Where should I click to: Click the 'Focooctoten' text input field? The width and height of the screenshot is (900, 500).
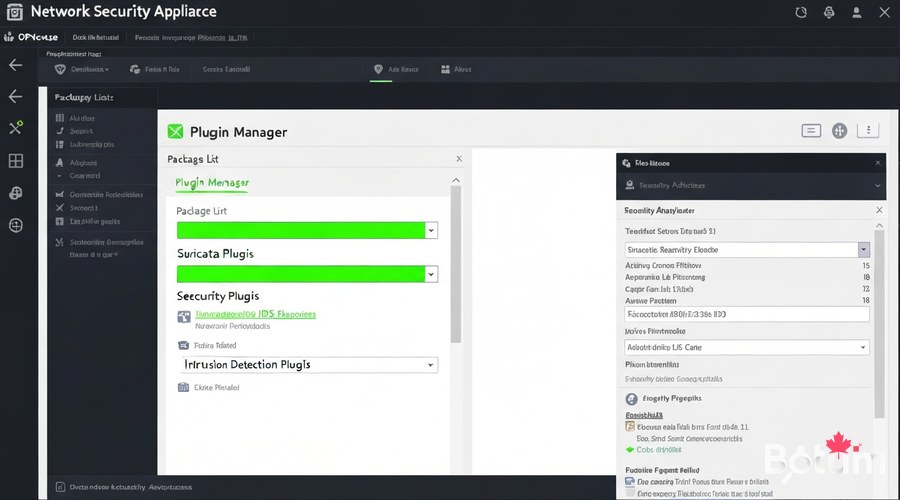[747, 314]
